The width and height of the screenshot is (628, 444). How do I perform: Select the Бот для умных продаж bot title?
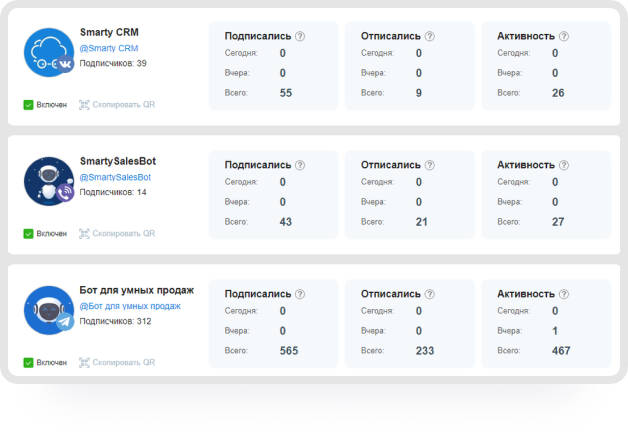(137, 290)
